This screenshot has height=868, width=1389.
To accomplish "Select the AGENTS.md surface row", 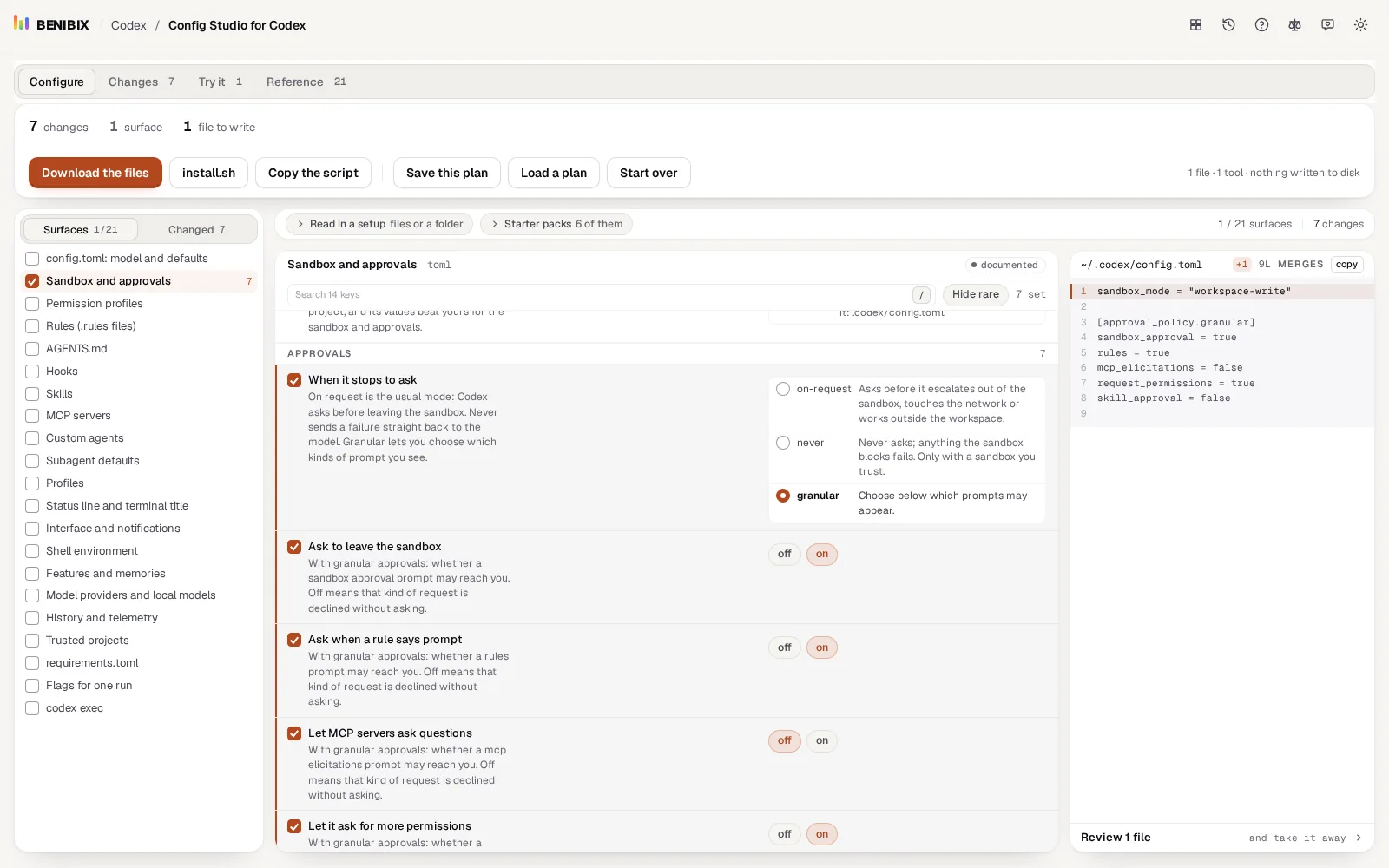I will (139, 349).
